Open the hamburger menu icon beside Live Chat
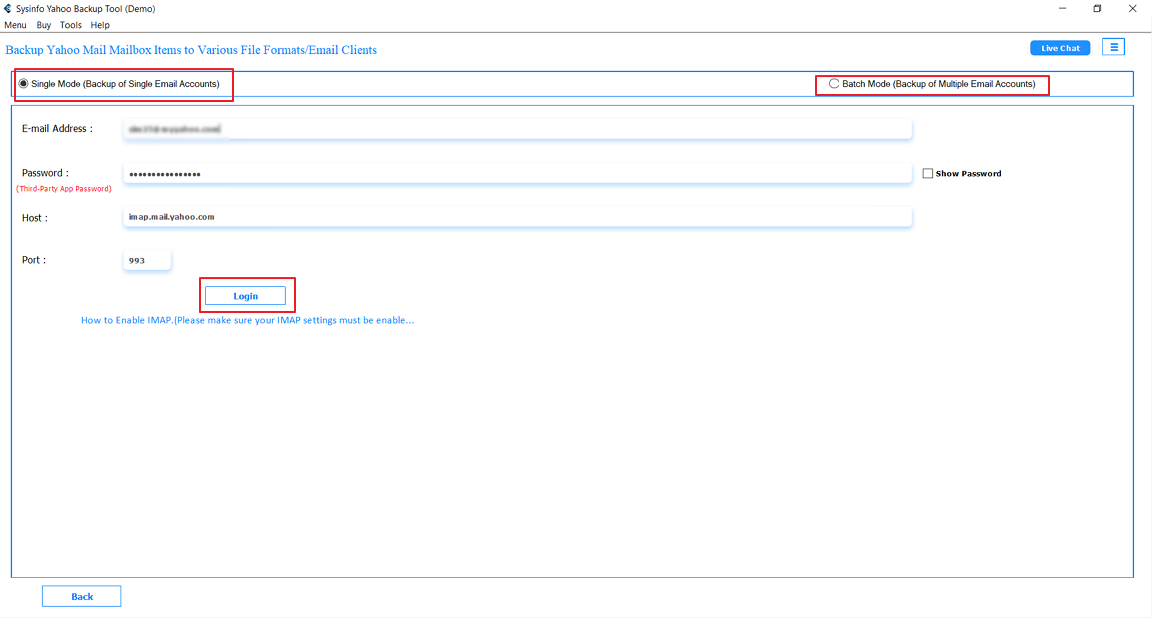 point(1114,47)
